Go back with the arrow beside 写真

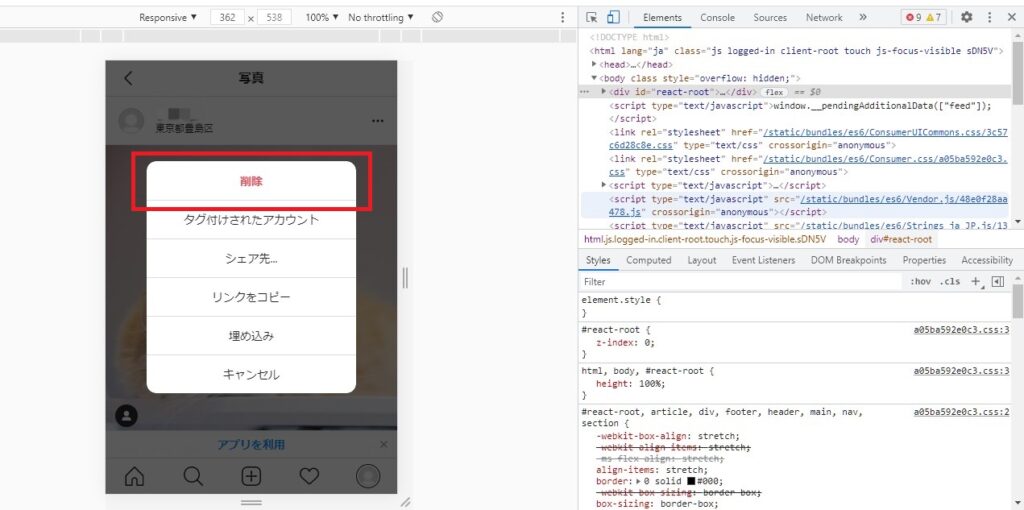coord(128,78)
